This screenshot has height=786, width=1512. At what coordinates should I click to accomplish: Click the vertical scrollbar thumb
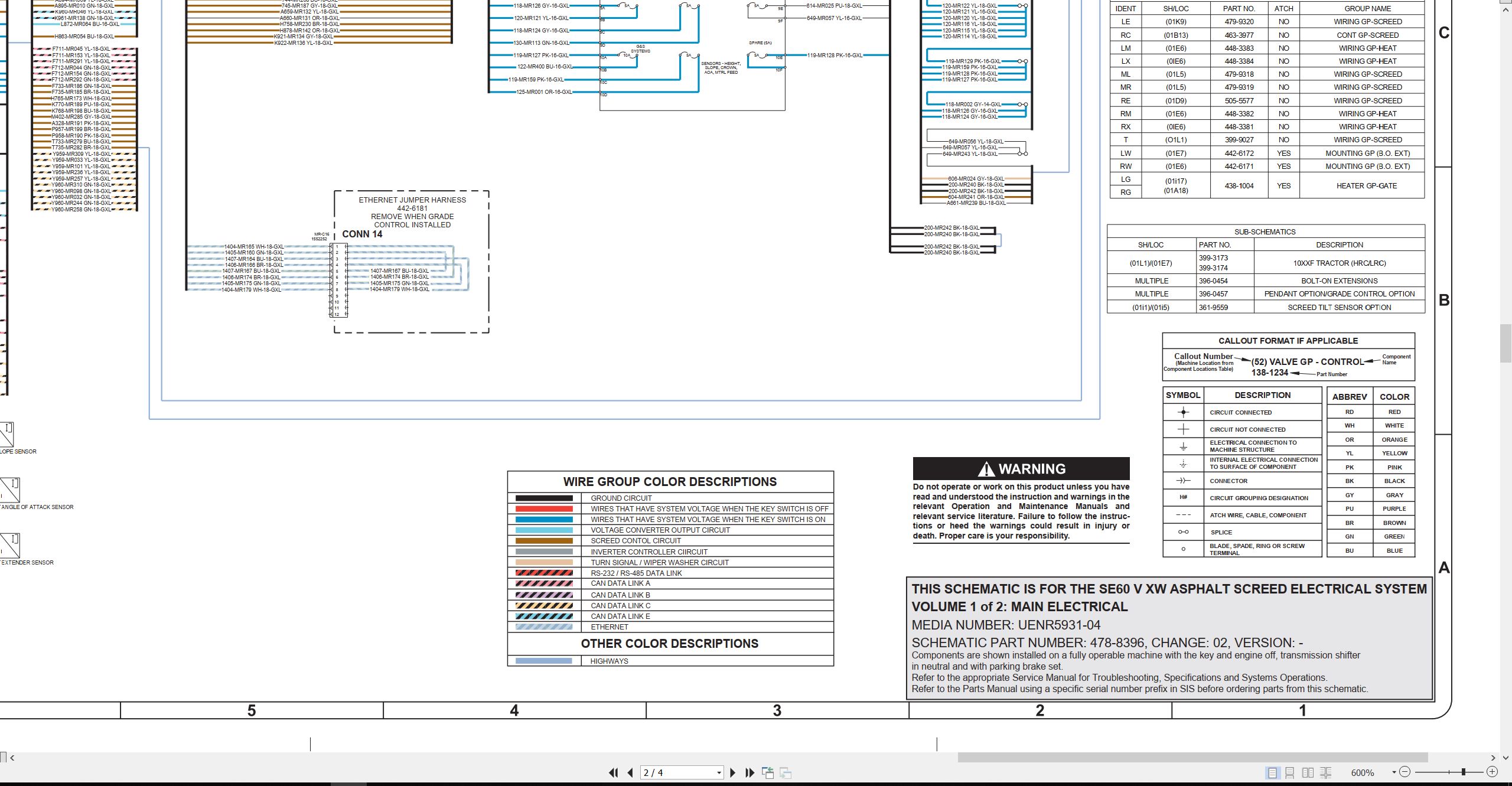(x=1506, y=343)
